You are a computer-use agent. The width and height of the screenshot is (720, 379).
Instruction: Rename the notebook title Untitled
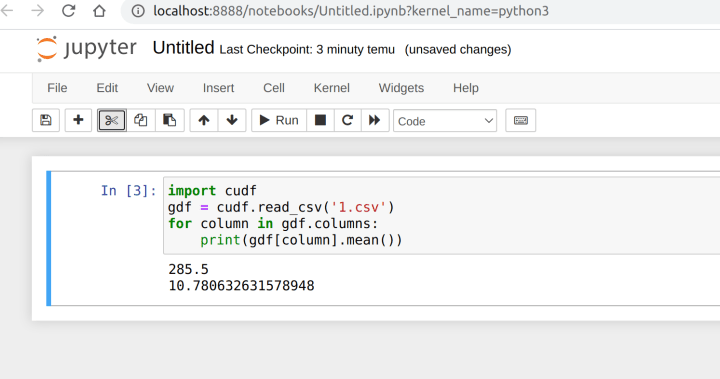point(183,48)
